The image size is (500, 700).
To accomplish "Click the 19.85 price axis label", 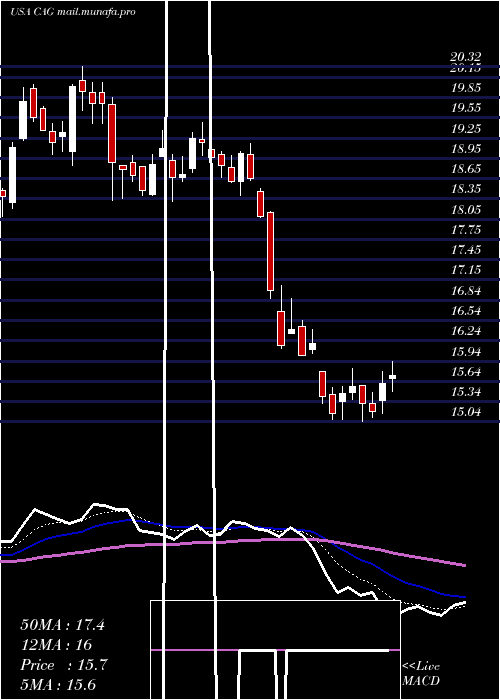I will click(466, 88).
